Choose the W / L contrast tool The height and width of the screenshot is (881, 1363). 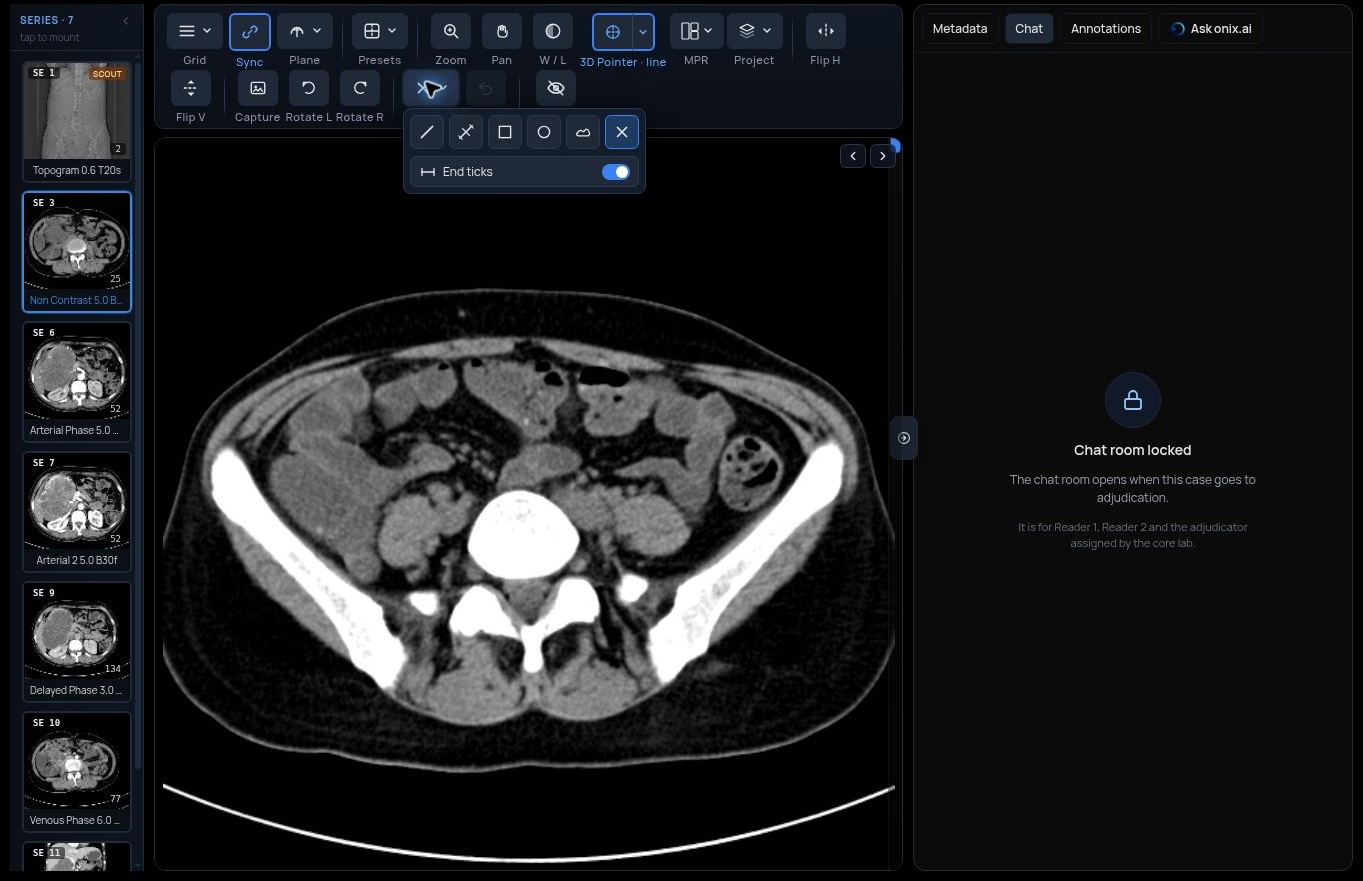coord(553,31)
